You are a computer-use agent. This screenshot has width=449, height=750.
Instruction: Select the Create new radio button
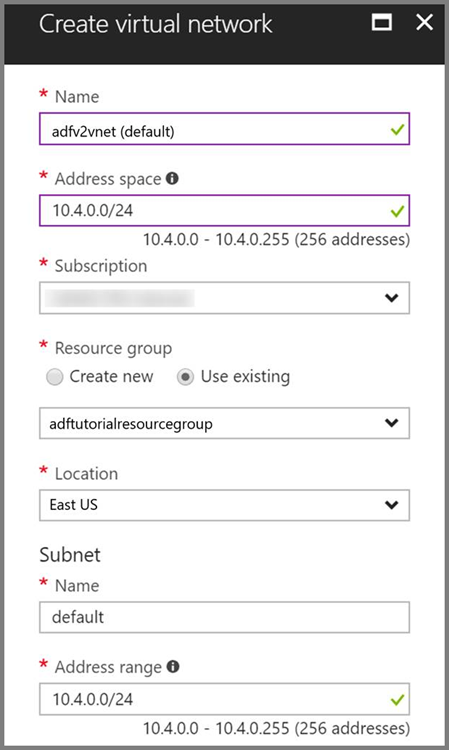tap(55, 377)
